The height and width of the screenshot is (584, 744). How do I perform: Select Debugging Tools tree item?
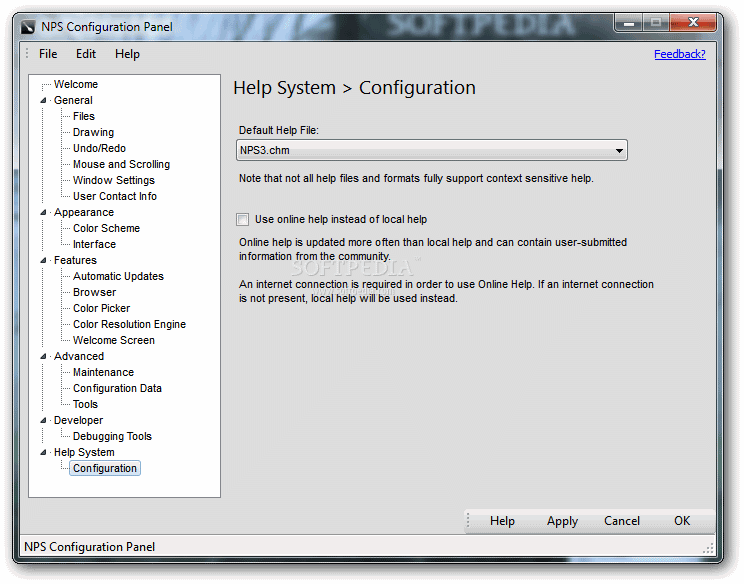[x=112, y=436]
